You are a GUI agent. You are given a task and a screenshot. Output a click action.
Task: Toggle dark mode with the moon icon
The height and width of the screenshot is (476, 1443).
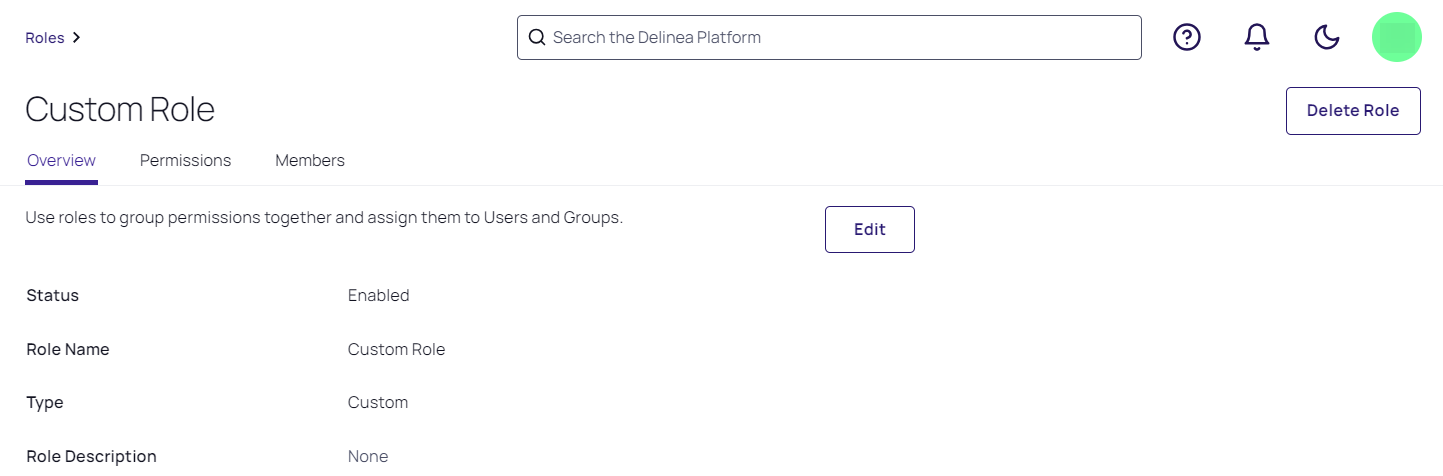tap(1326, 37)
